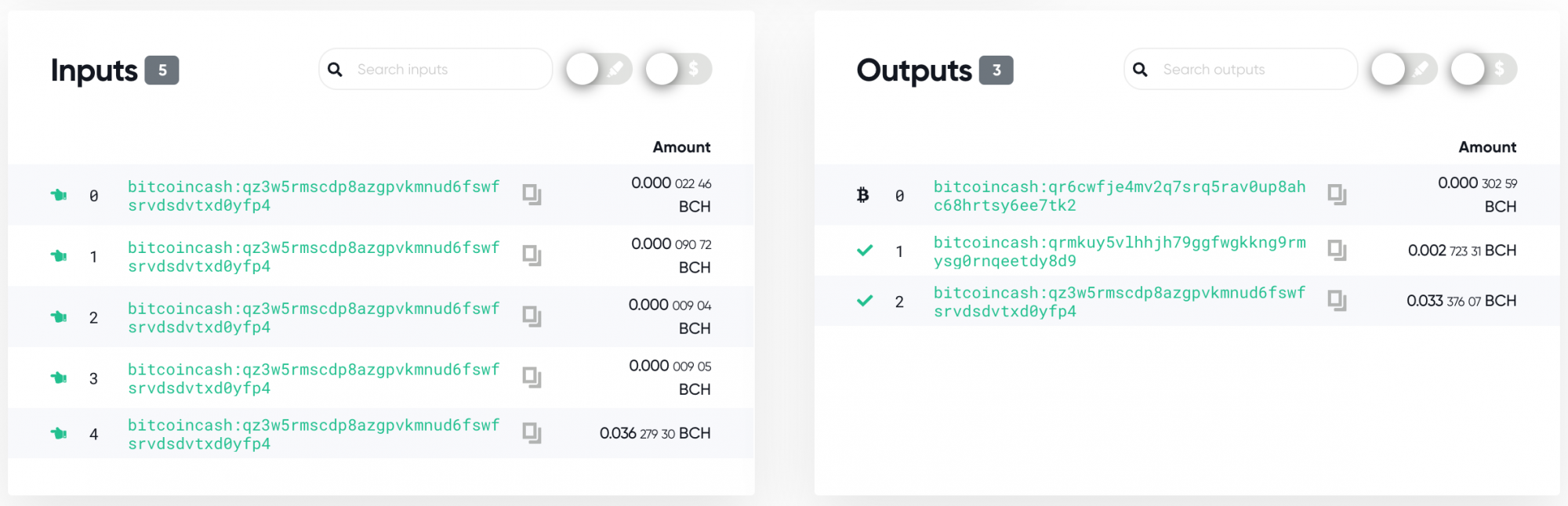Toggle outputs dollar currency switch

pyautogui.click(x=1484, y=70)
